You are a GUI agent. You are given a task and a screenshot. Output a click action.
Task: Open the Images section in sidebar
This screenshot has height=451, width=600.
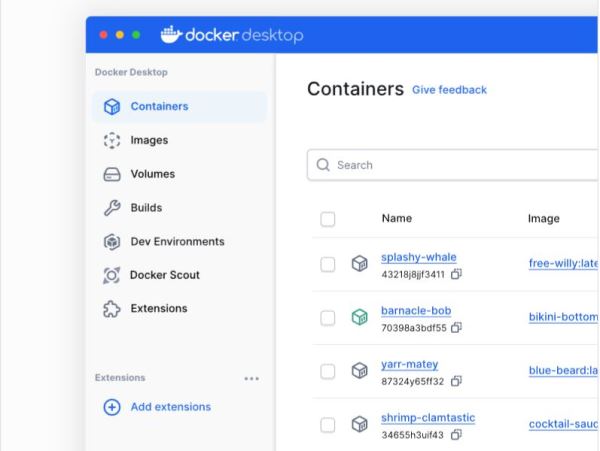148,140
